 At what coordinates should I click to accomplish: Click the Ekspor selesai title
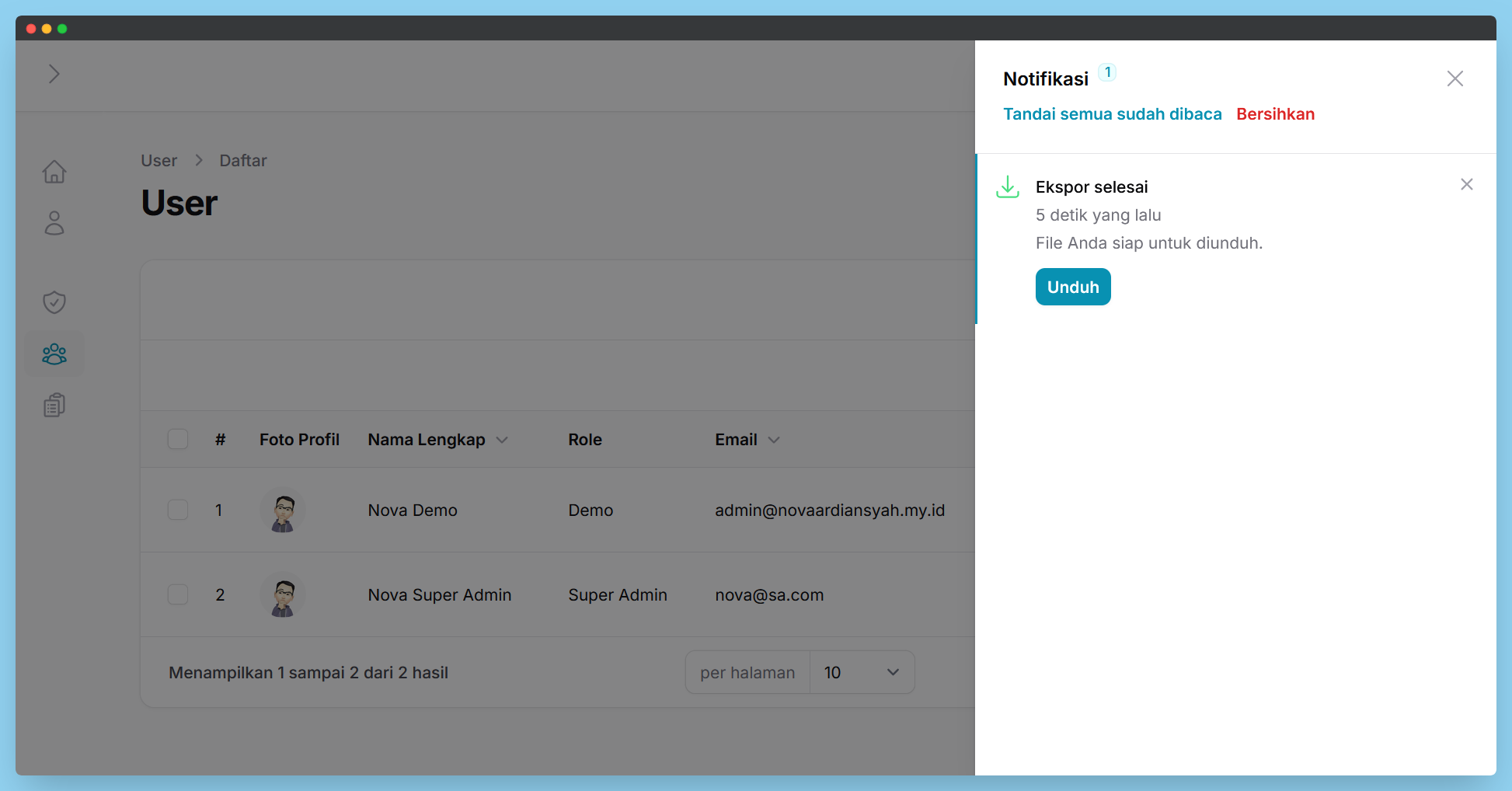pyautogui.click(x=1092, y=187)
